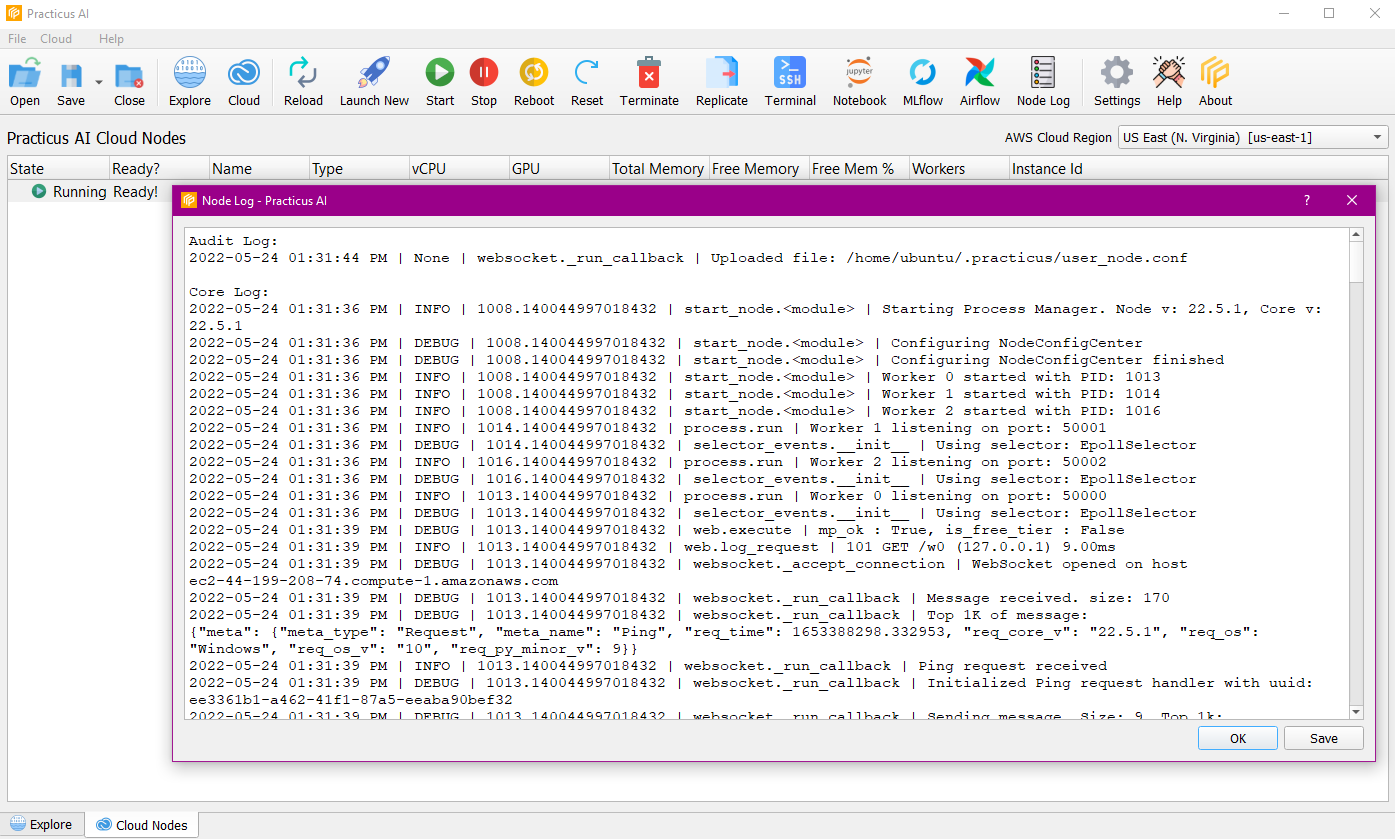1395x839 pixels.
Task: Click the State column header
Action: [58, 168]
